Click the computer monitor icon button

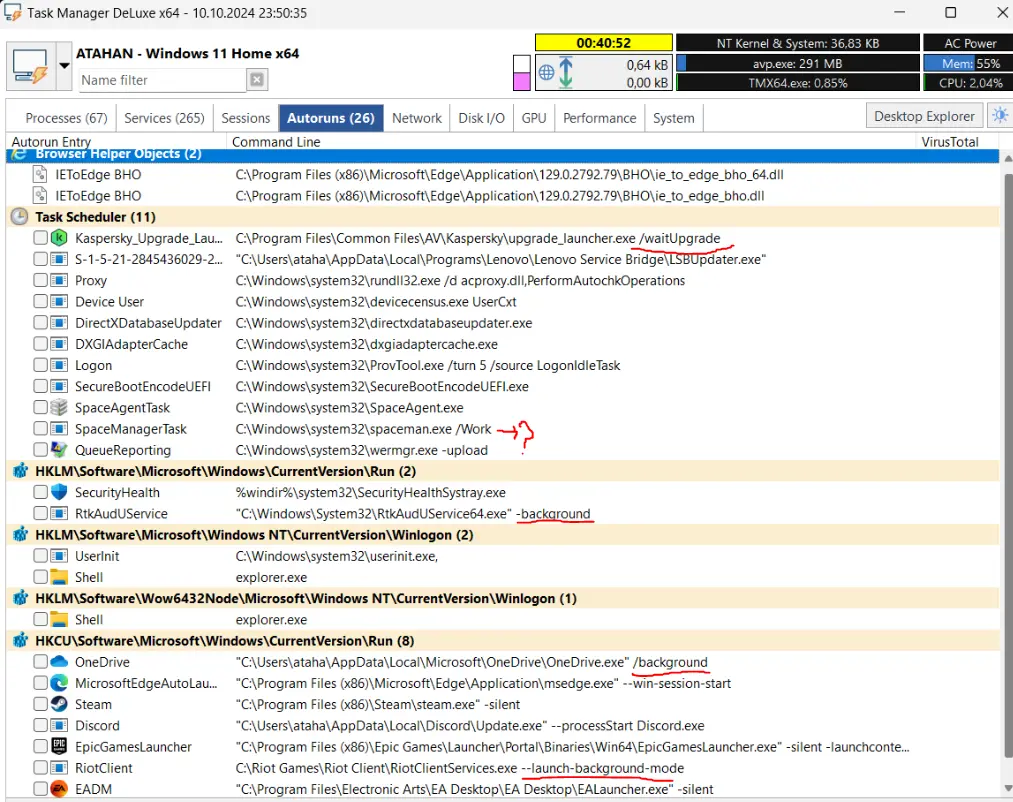coord(30,66)
